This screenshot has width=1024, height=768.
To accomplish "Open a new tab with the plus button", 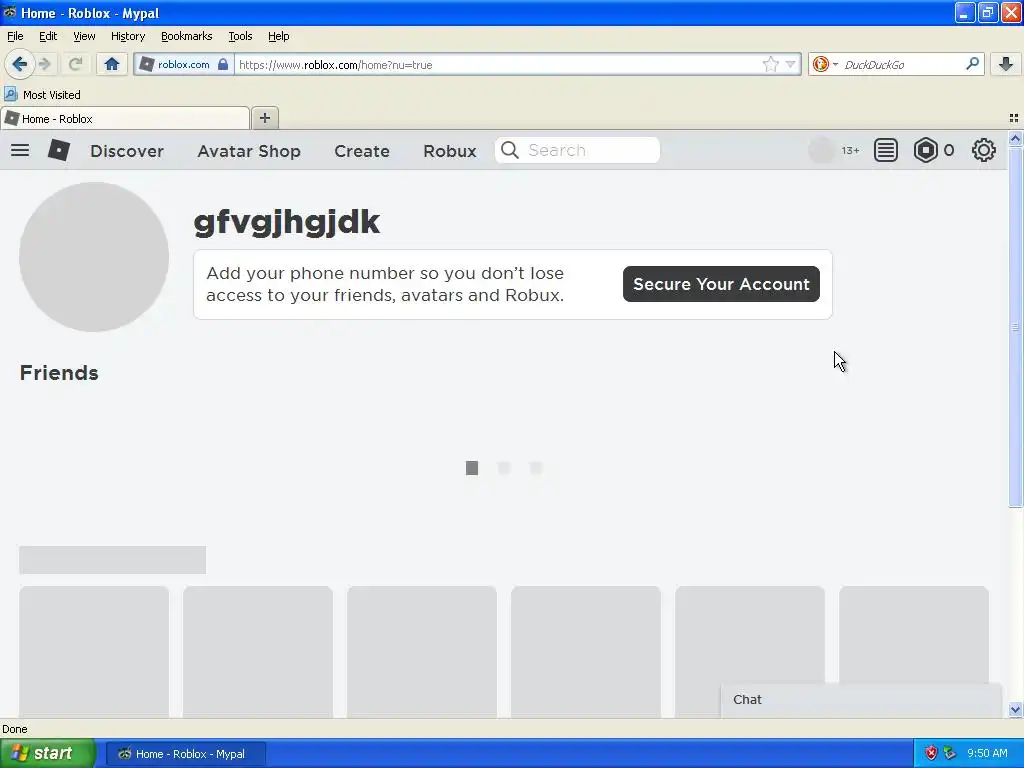I will (264, 118).
